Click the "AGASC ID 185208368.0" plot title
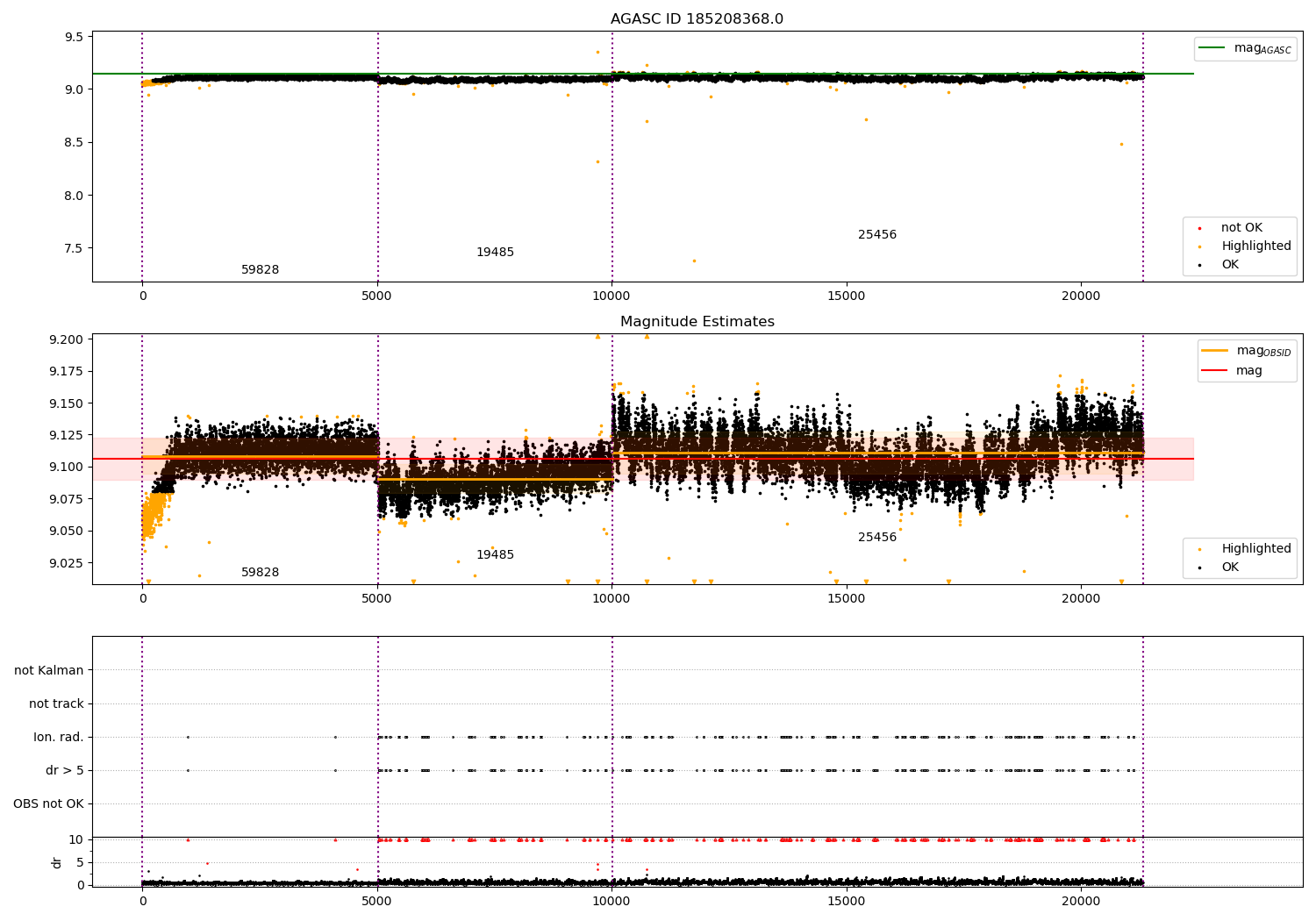The height and width of the screenshot is (921, 1316). [x=697, y=19]
